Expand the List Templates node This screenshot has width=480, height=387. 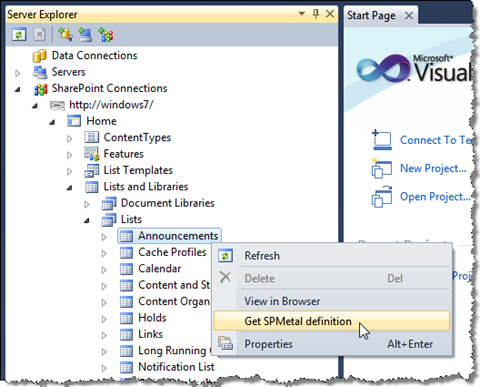[x=69, y=171]
